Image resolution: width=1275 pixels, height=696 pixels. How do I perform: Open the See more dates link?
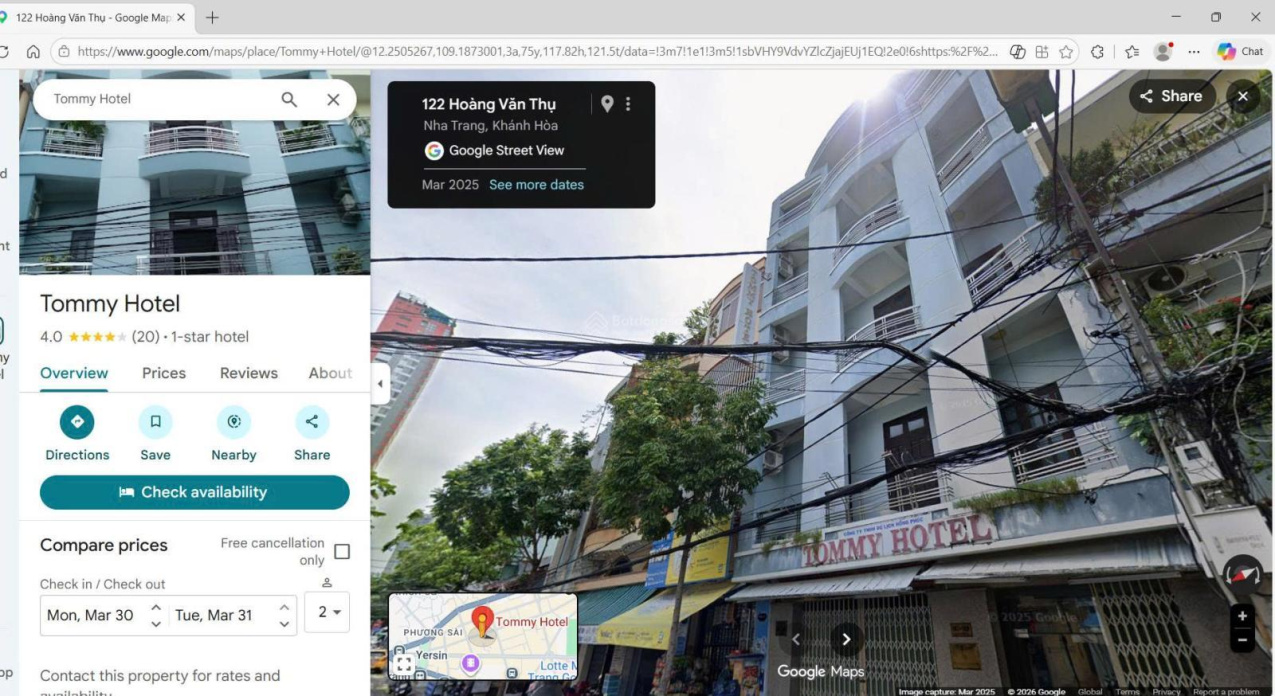click(x=536, y=185)
